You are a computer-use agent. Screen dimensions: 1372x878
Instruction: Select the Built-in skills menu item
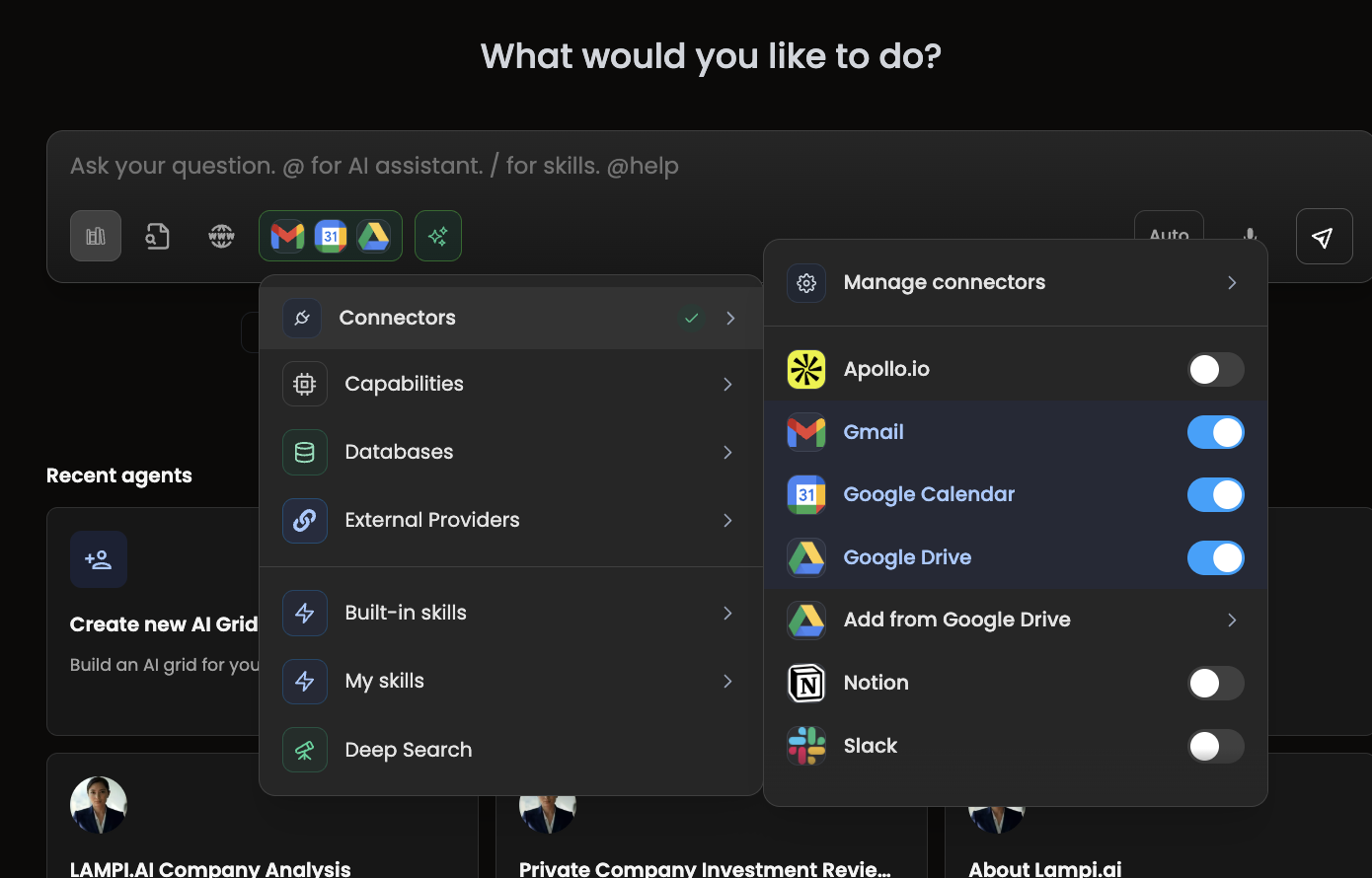pyautogui.click(x=511, y=613)
